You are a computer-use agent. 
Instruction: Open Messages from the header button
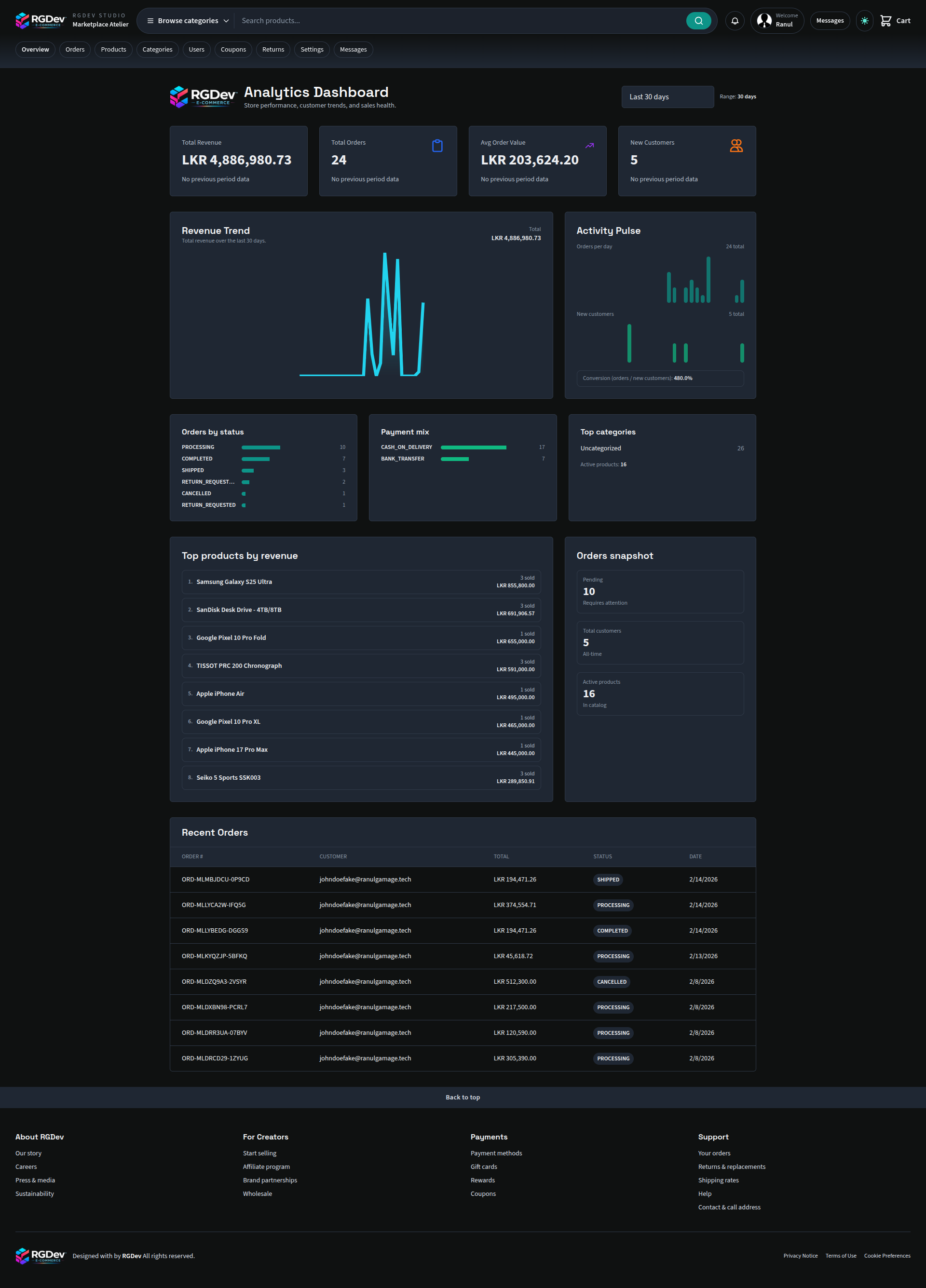(x=830, y=20)
